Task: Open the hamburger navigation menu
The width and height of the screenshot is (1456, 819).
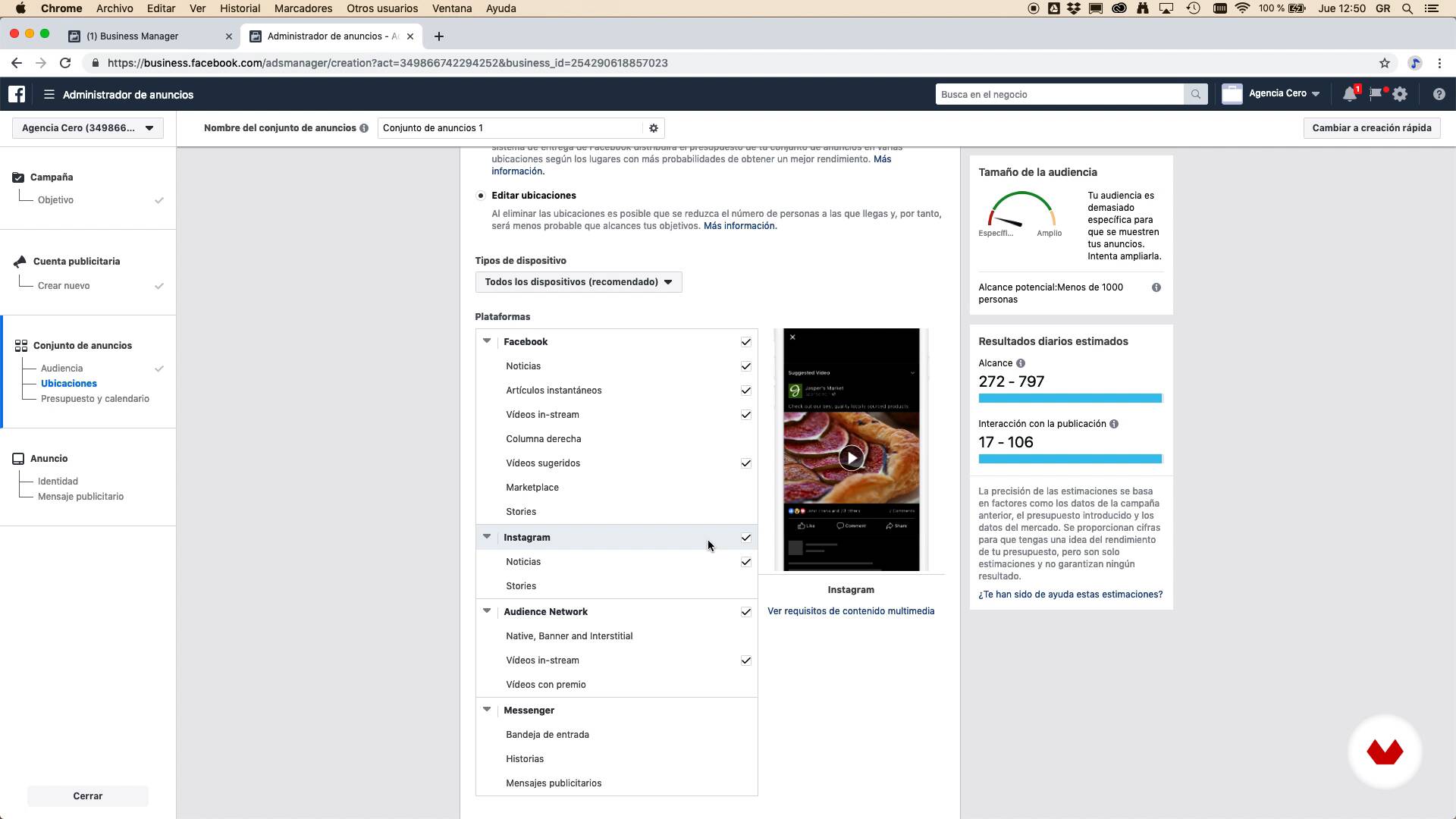Action: (49, 95)
